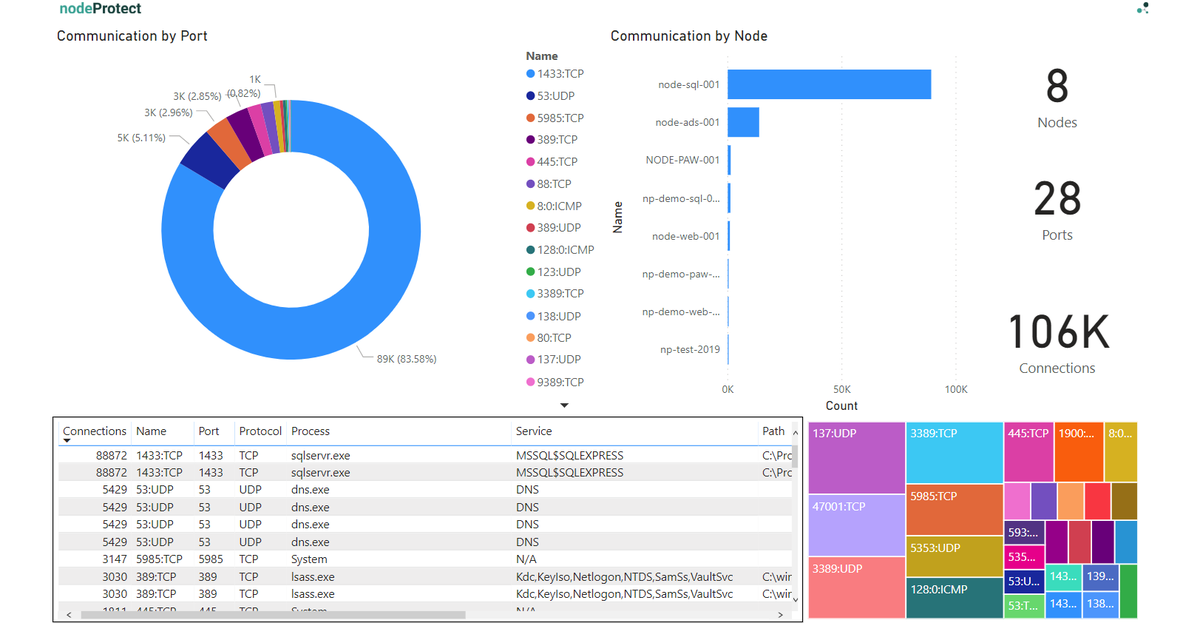
Task: Click the 106K Connections card
Action: [1057, 343]
